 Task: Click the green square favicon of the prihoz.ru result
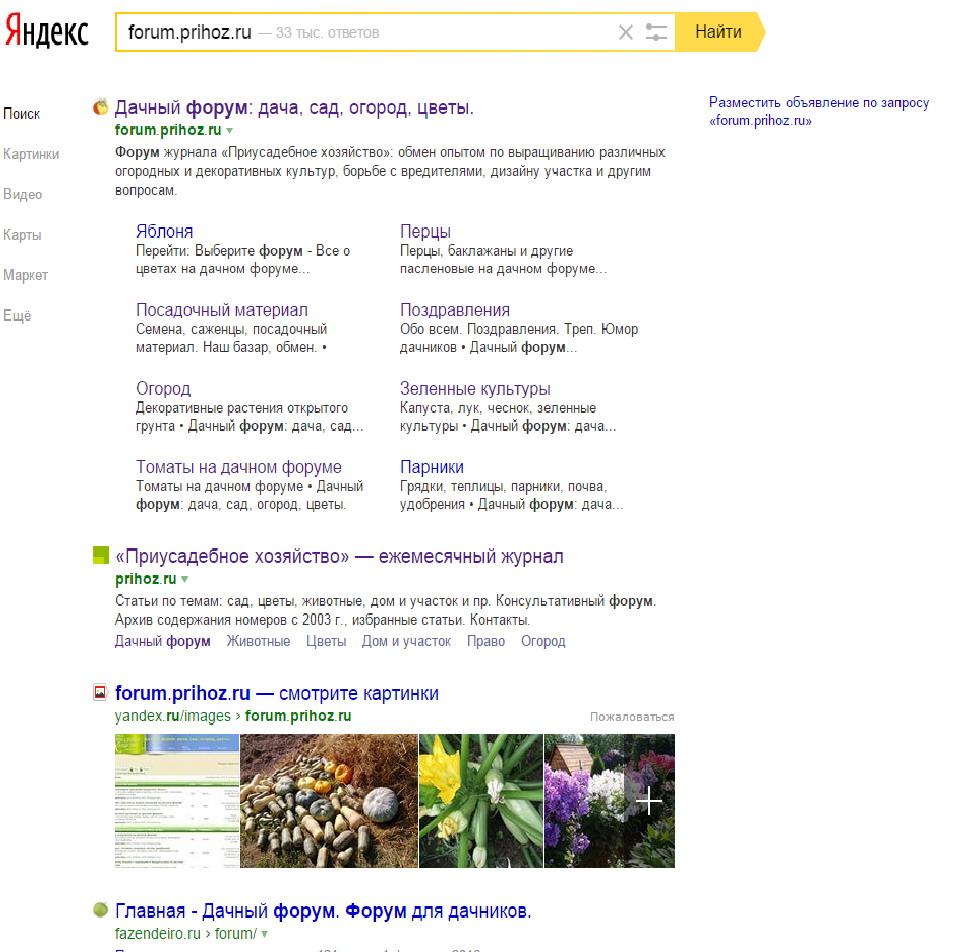coord(101,555)
